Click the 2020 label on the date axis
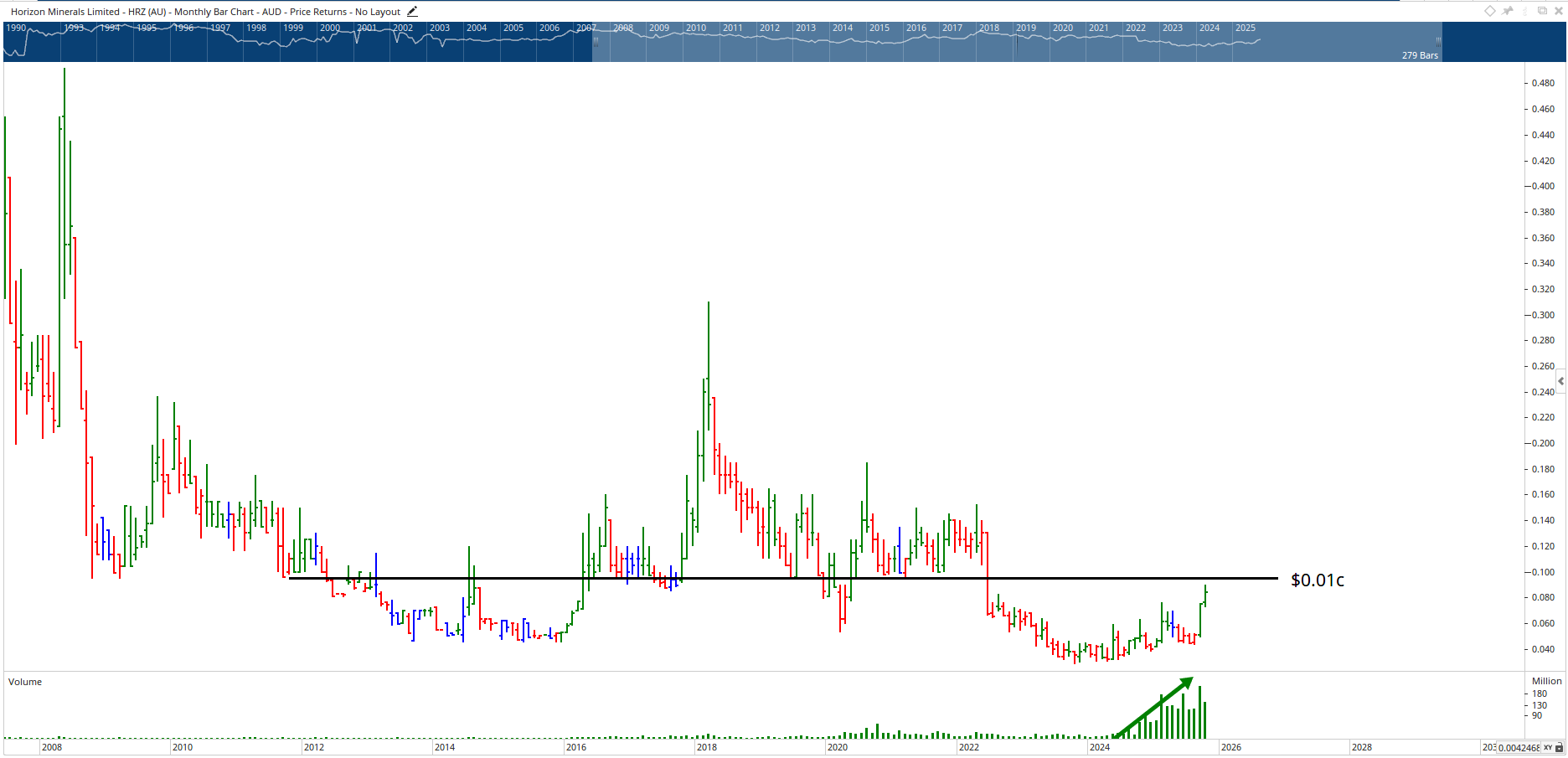 838,747
